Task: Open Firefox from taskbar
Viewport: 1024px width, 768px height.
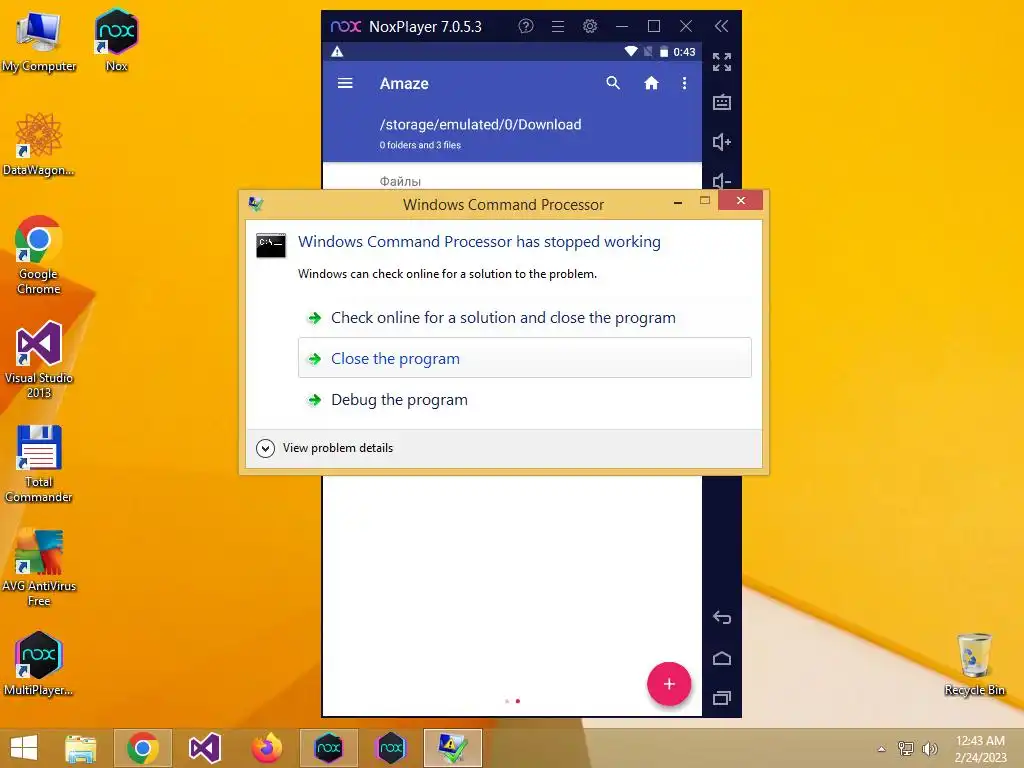Action: pos(266,748)
